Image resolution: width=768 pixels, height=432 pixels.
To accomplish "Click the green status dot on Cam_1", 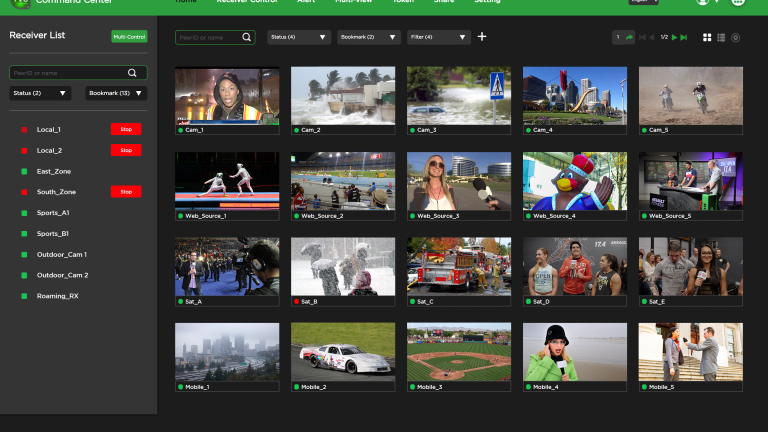I will (x=181, y=130).
